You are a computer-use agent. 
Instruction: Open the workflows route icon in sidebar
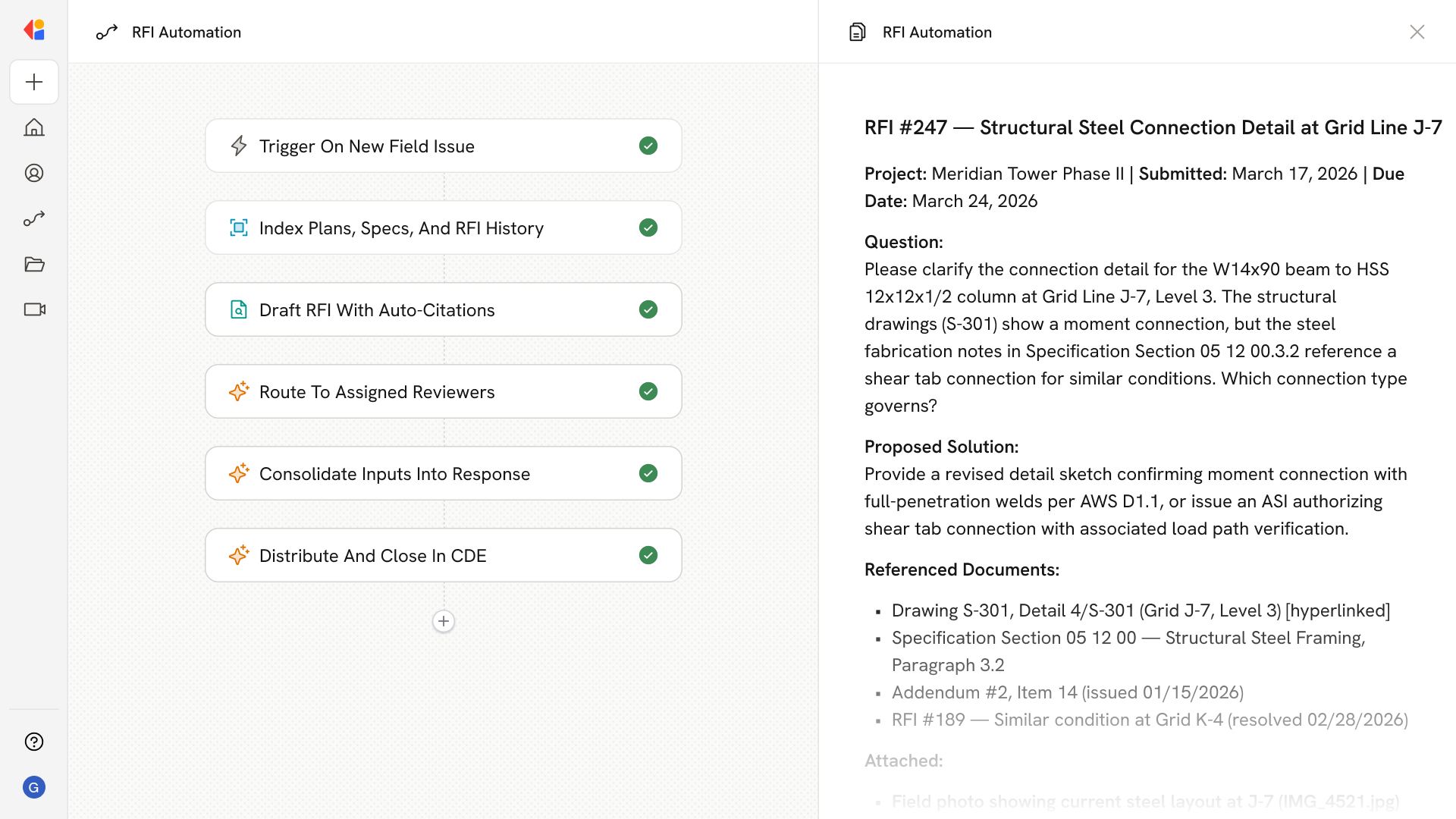(x=34, y=218)
